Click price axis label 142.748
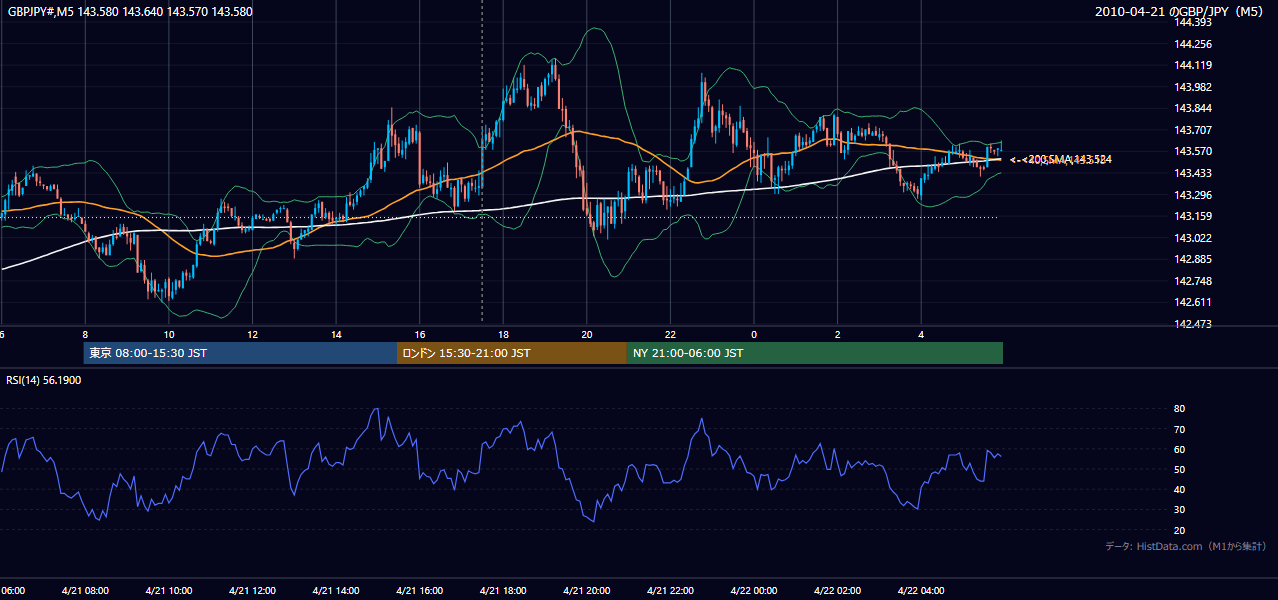The width and height of the screenshot is (1278, 600). click(x=1194, y=281)
